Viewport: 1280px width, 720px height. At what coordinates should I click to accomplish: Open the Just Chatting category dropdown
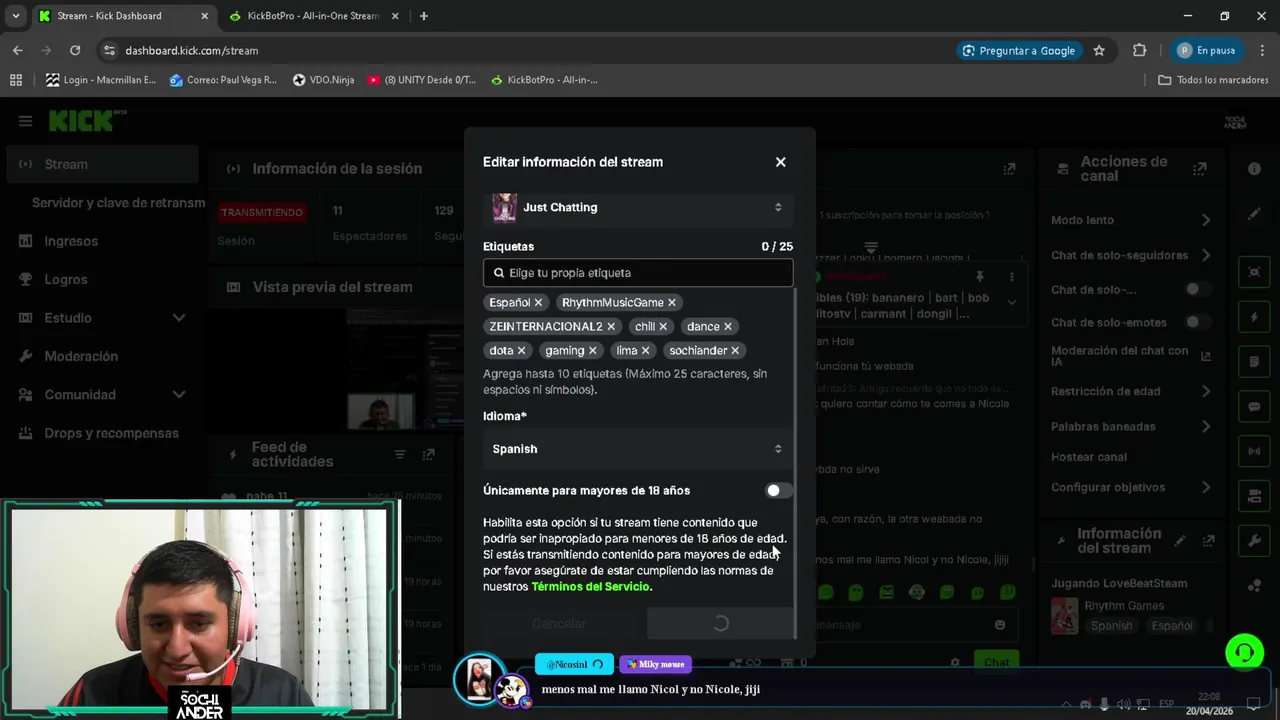(638, 207)
